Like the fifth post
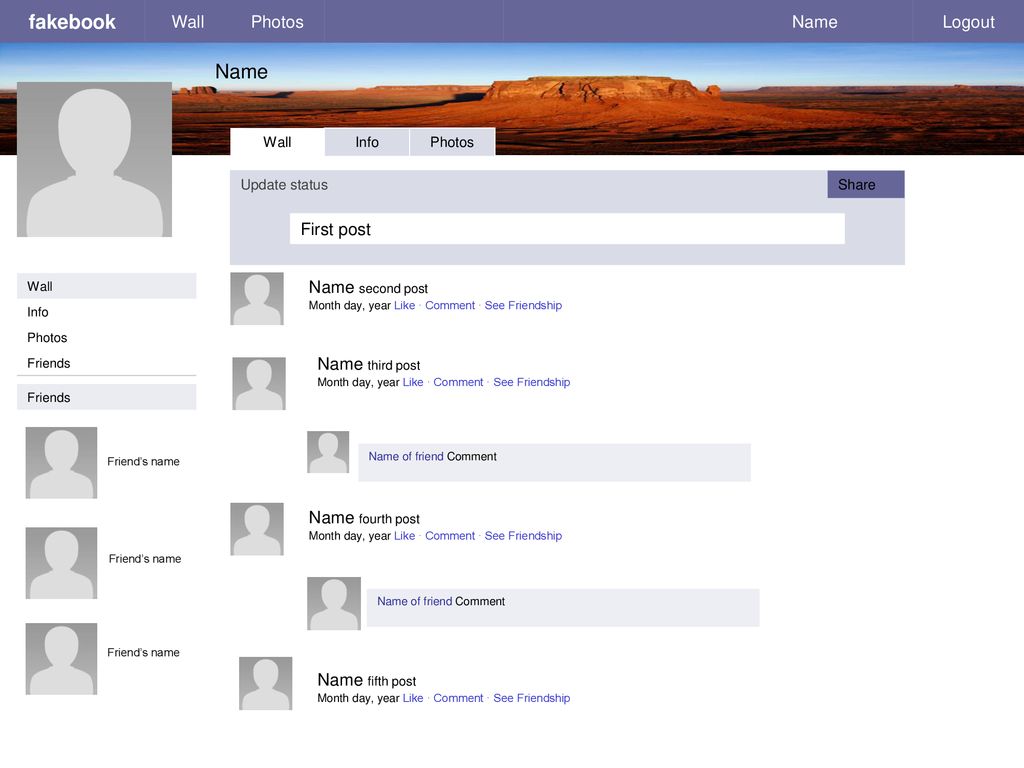This screenshot has height=768, width=1024. (x=413, y=698)
